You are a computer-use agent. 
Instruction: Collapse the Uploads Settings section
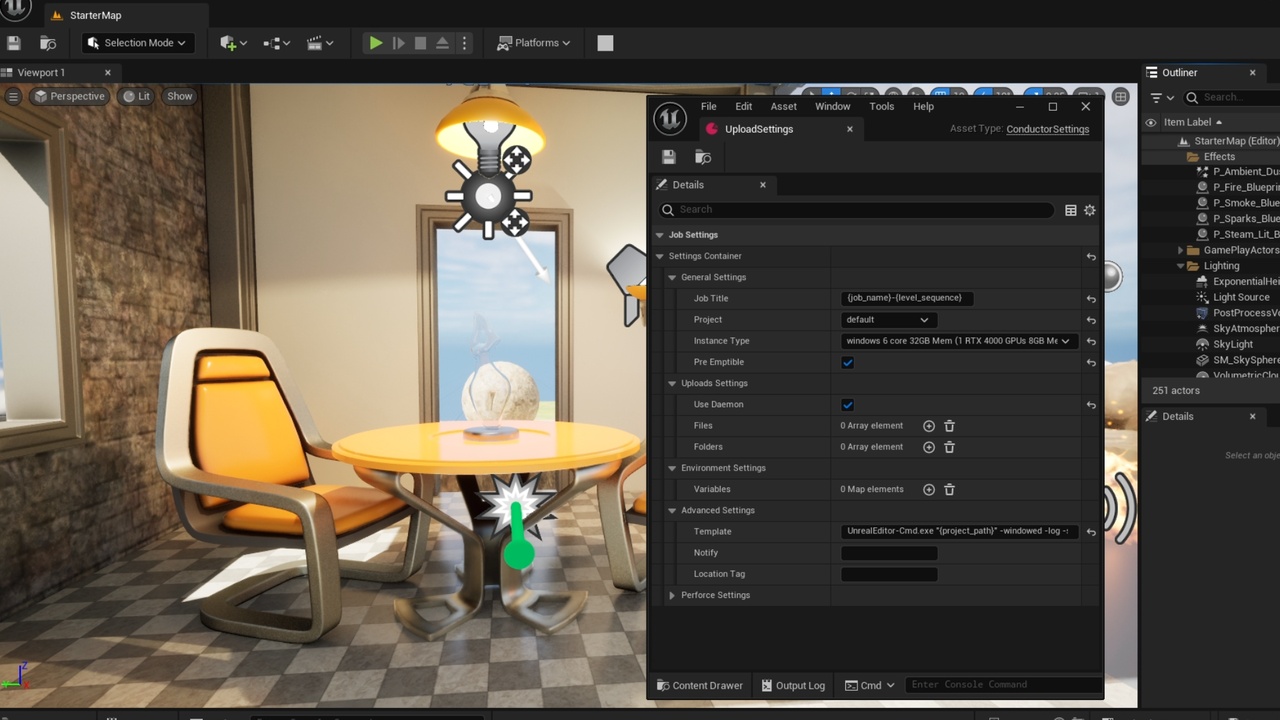coord(672,383)
